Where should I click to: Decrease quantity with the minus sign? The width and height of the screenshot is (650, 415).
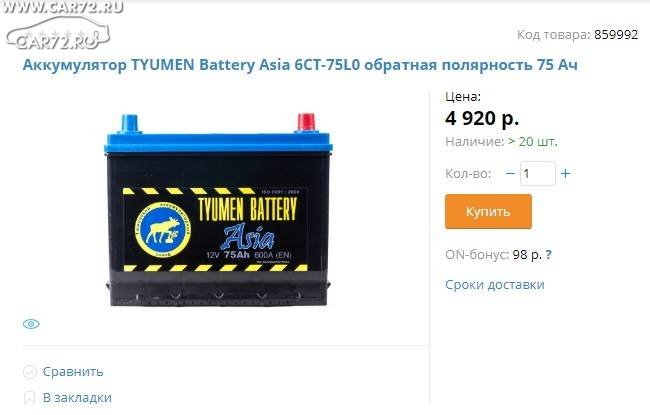510,173
